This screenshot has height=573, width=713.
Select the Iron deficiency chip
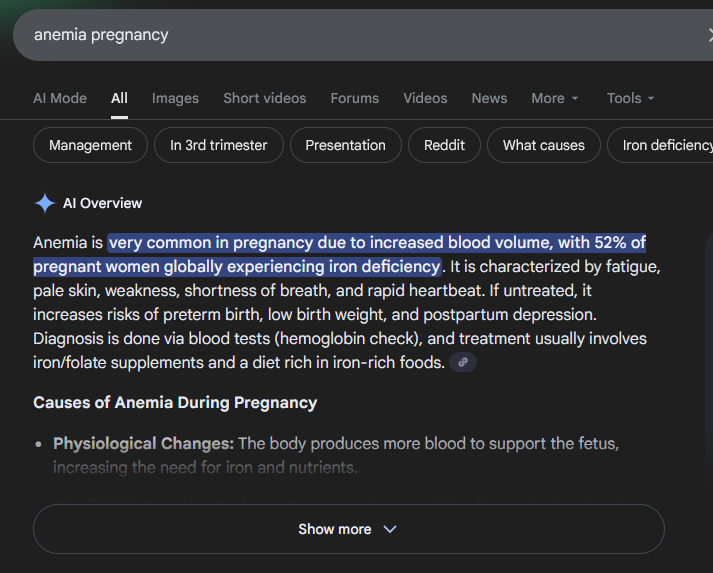click(660, 145)
